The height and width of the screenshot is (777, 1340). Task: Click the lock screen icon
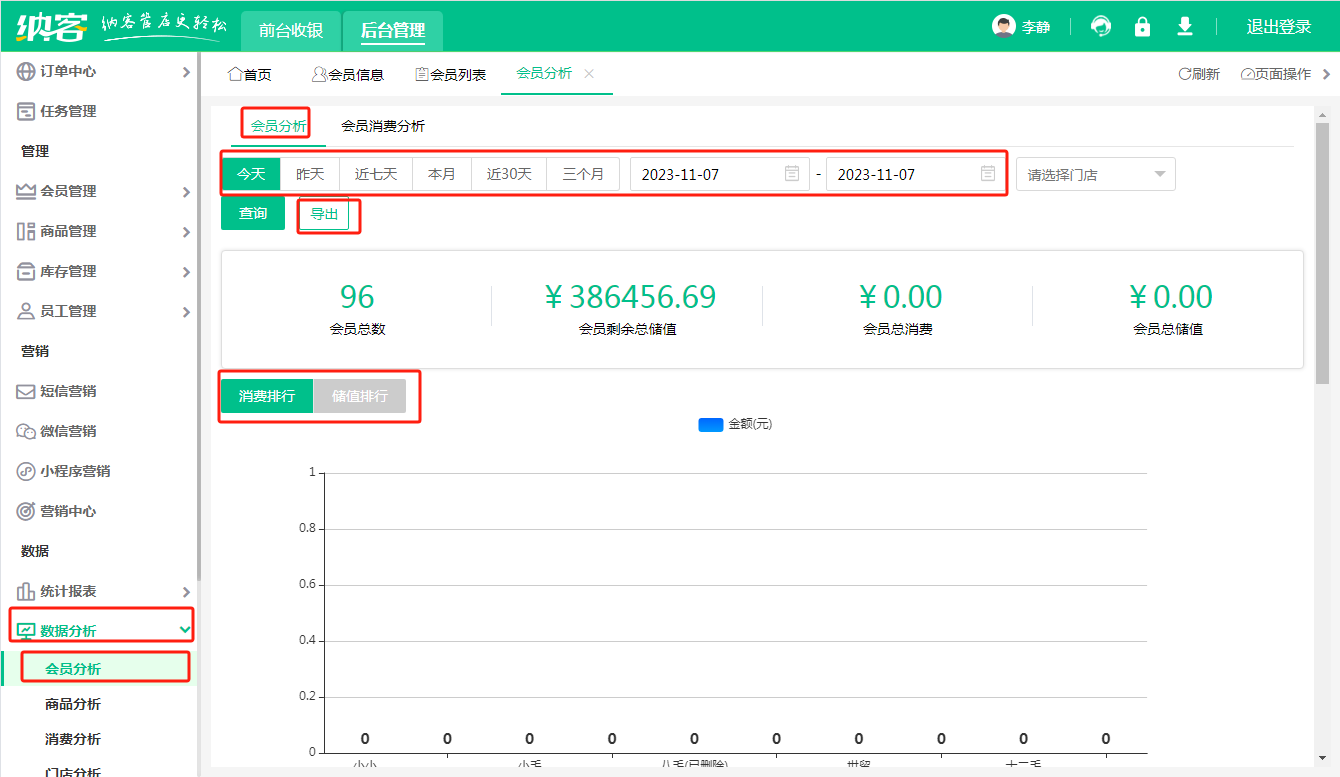(1142, 27)
